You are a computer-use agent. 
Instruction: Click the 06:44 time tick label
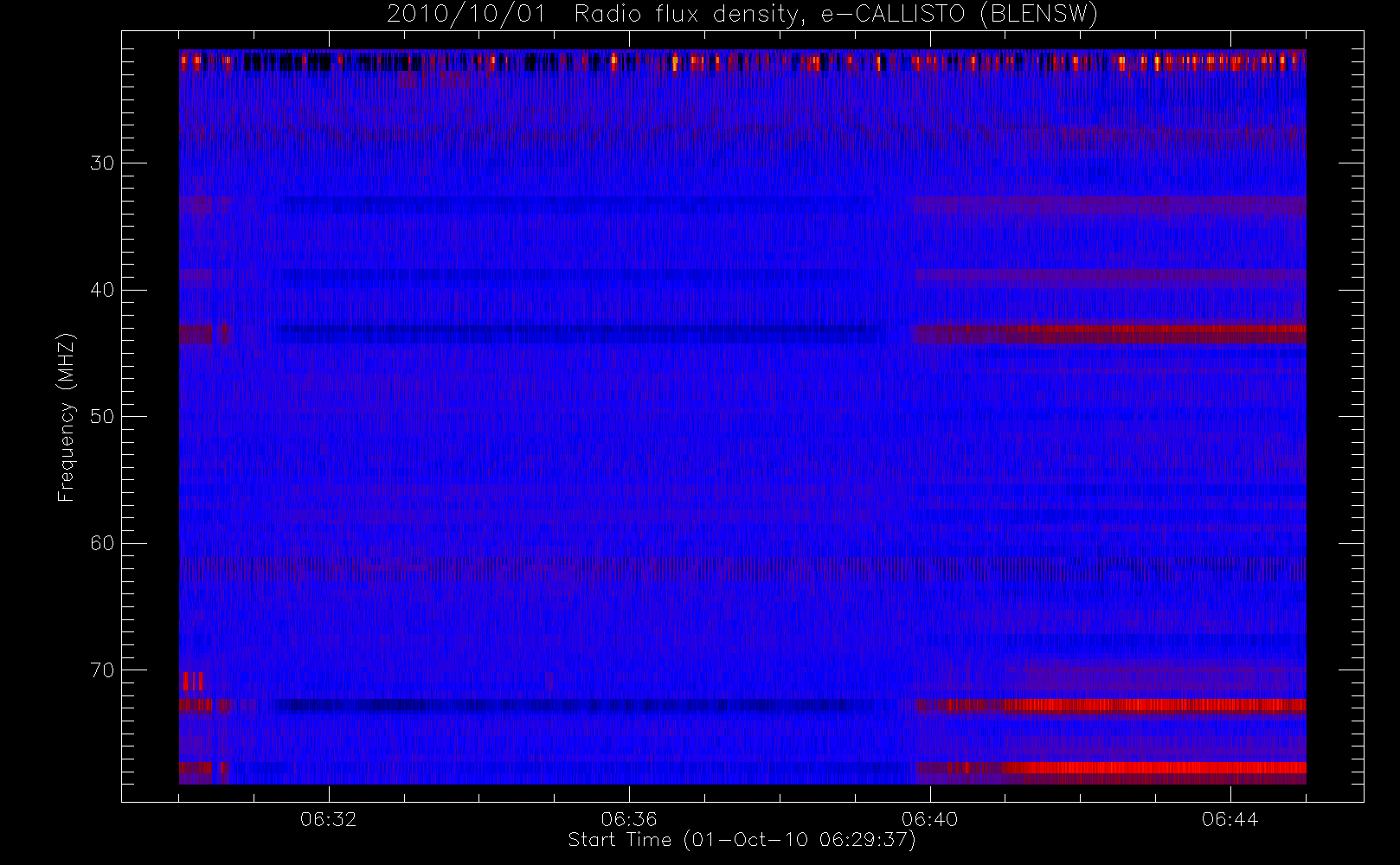point(1230,819)
